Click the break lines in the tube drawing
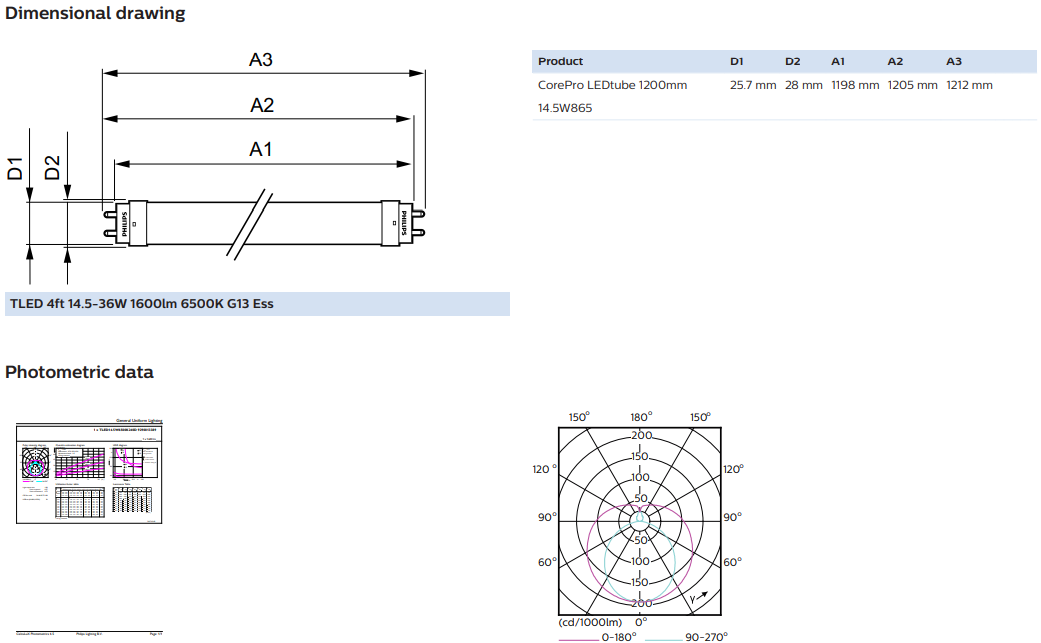The width and height of the screenshot is (1041, 643). 250,224
